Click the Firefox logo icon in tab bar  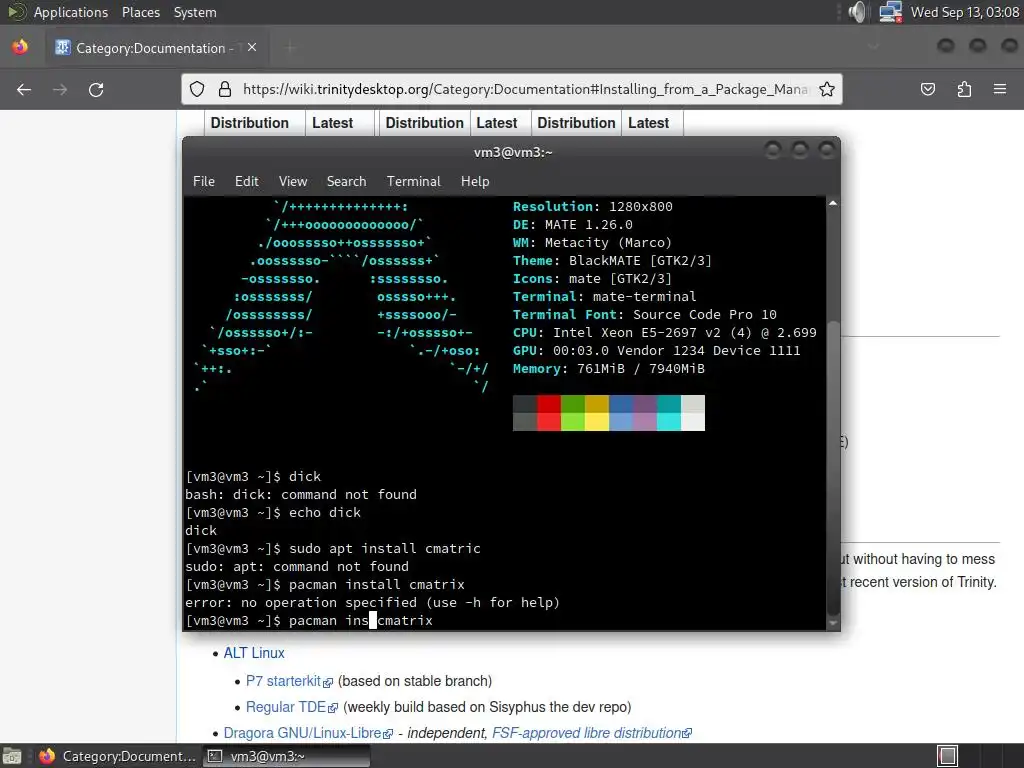tap(20, 47)
